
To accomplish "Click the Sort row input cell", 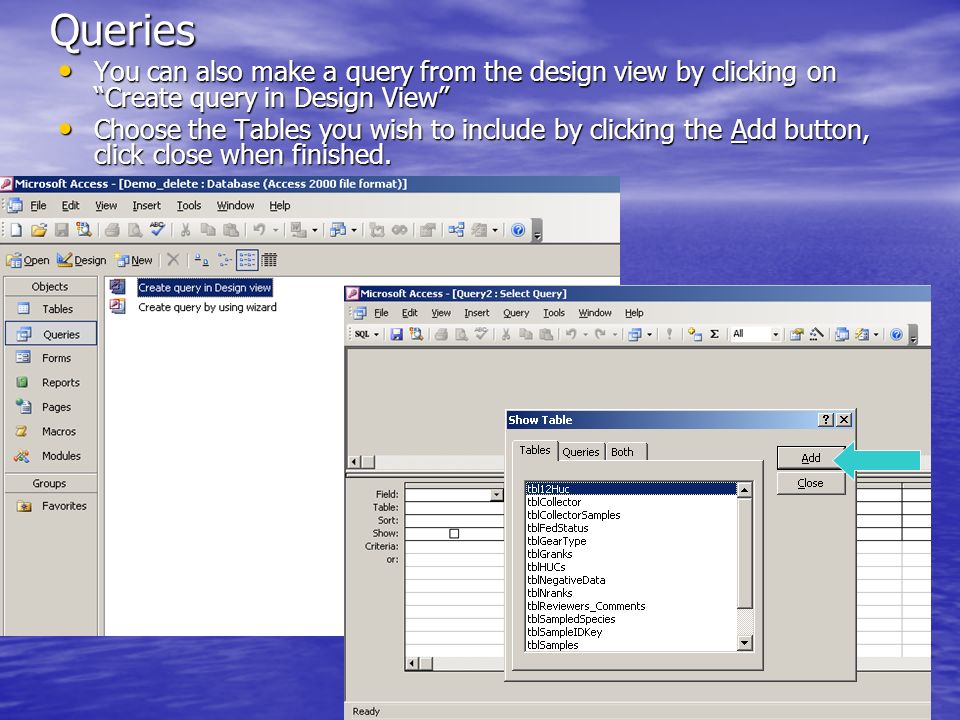I will click(x=454, y=521).
